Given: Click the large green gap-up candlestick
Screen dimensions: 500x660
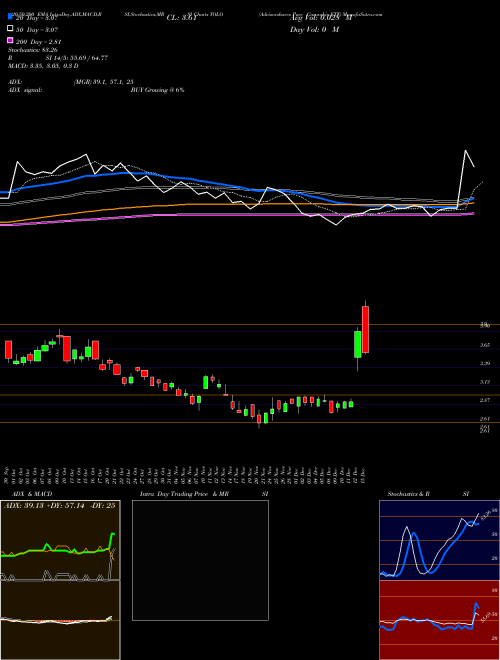Looking at the screenshot, I should pyautogui.click(x=358, y=344).
